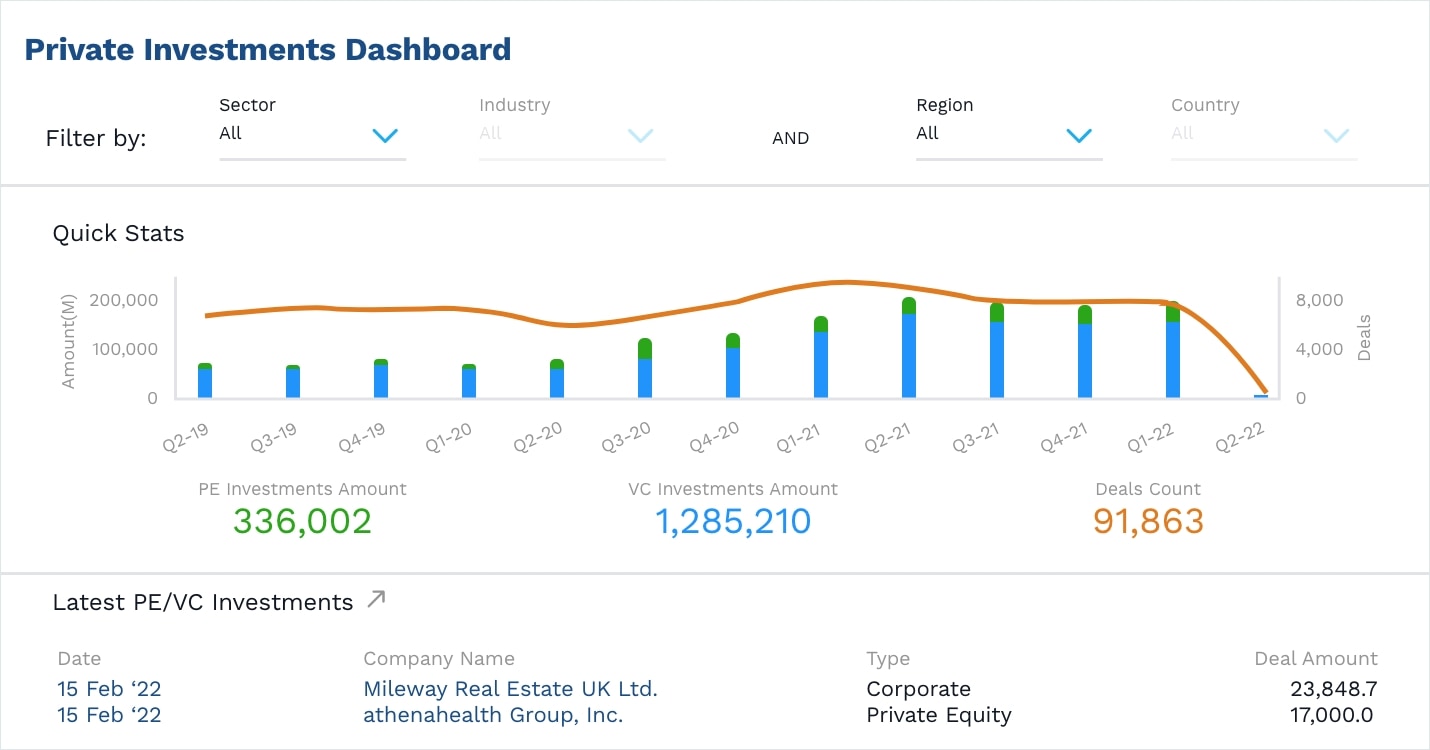Click the Region dropdown chevron icon
Image resolution: width=1430 pixels, height=750 pixels.
pos(1079,136)
